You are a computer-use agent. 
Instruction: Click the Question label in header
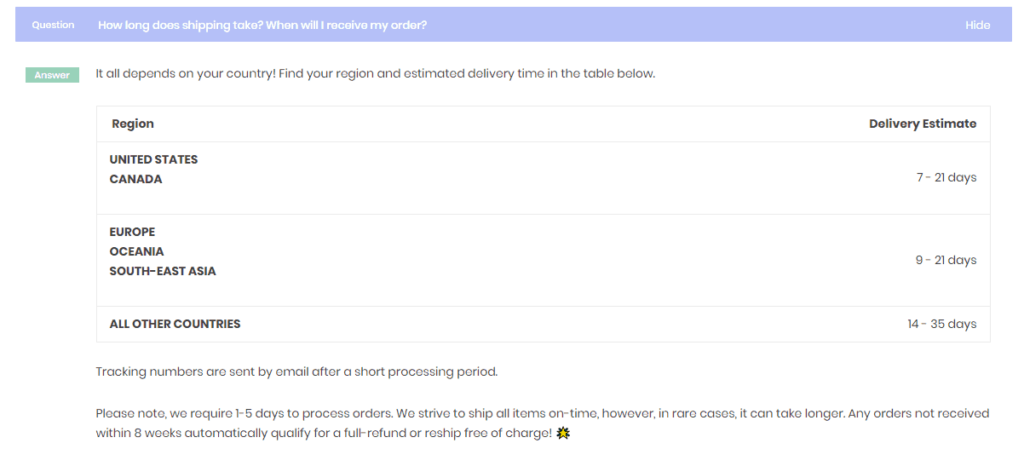tap(53, 25)
